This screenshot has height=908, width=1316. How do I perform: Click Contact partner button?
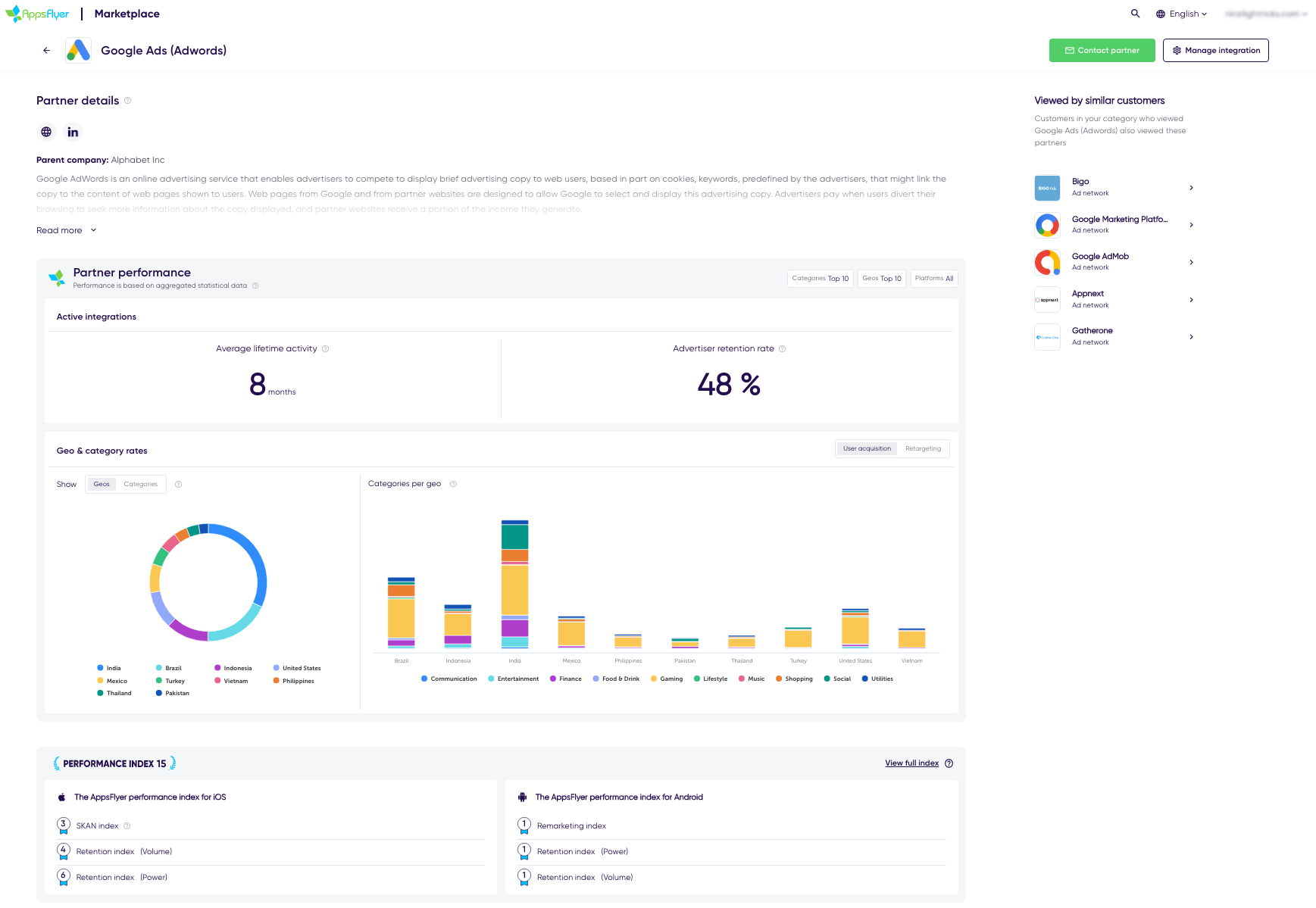[1102, 50]
